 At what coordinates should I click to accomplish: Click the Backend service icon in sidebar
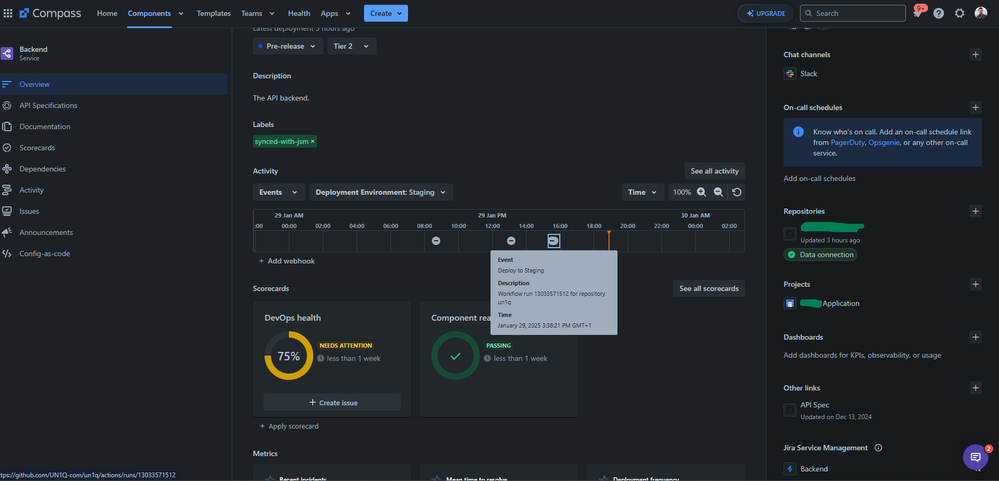[7, 54]
